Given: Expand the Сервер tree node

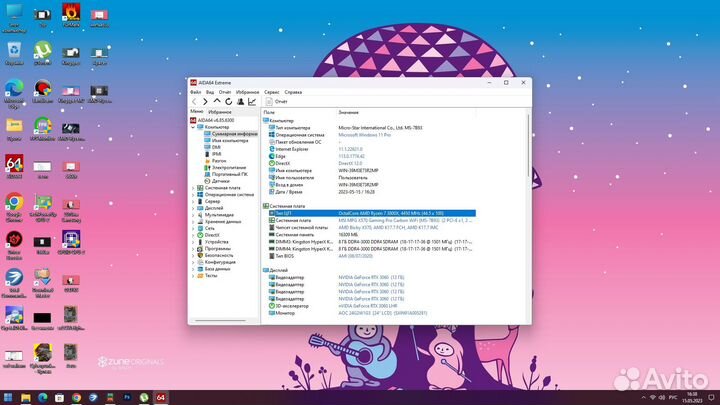Looking at the screenshot, I should click(x=193, y=201).
